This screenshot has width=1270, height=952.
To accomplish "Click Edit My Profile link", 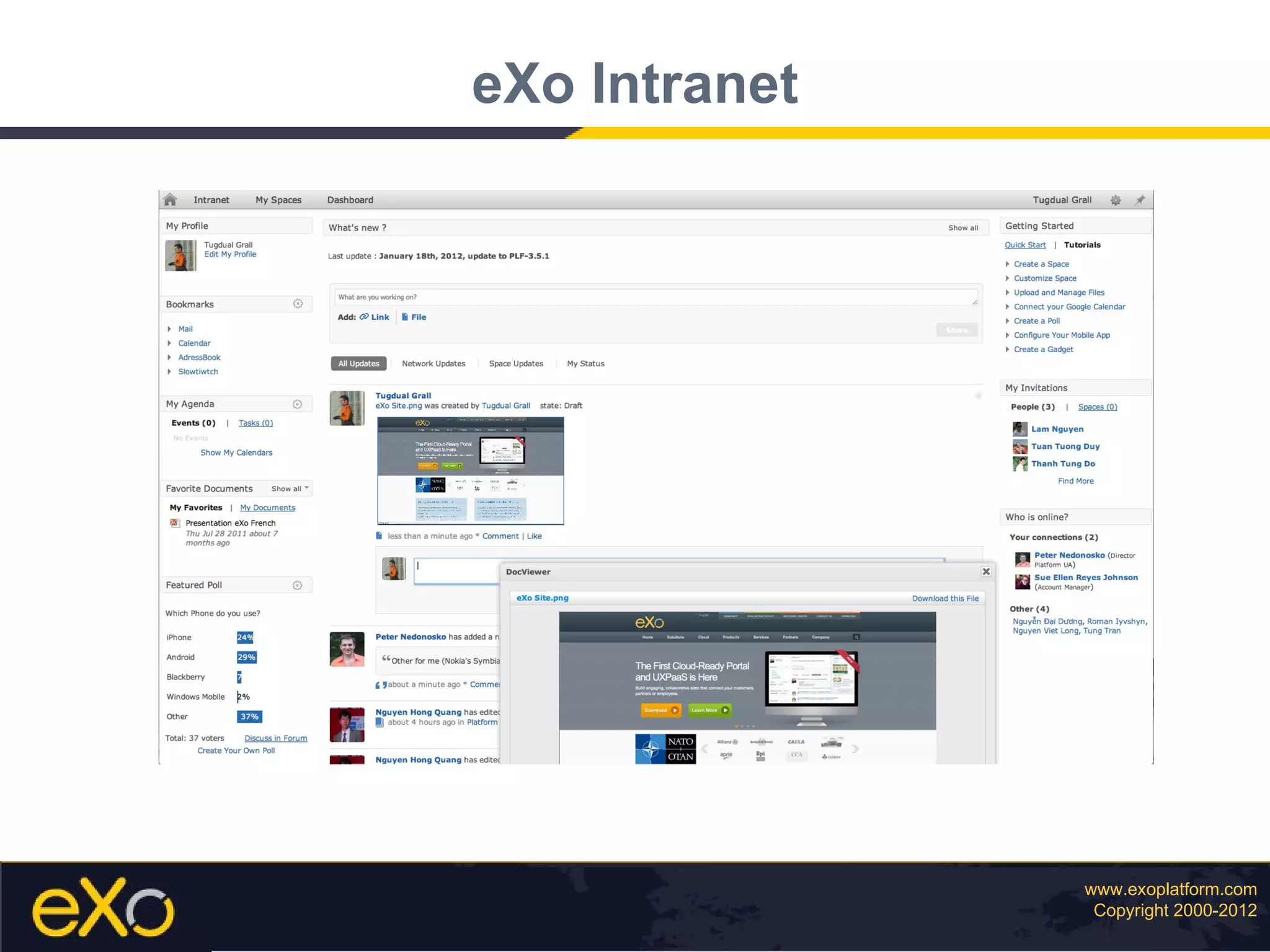I will 230,254.
